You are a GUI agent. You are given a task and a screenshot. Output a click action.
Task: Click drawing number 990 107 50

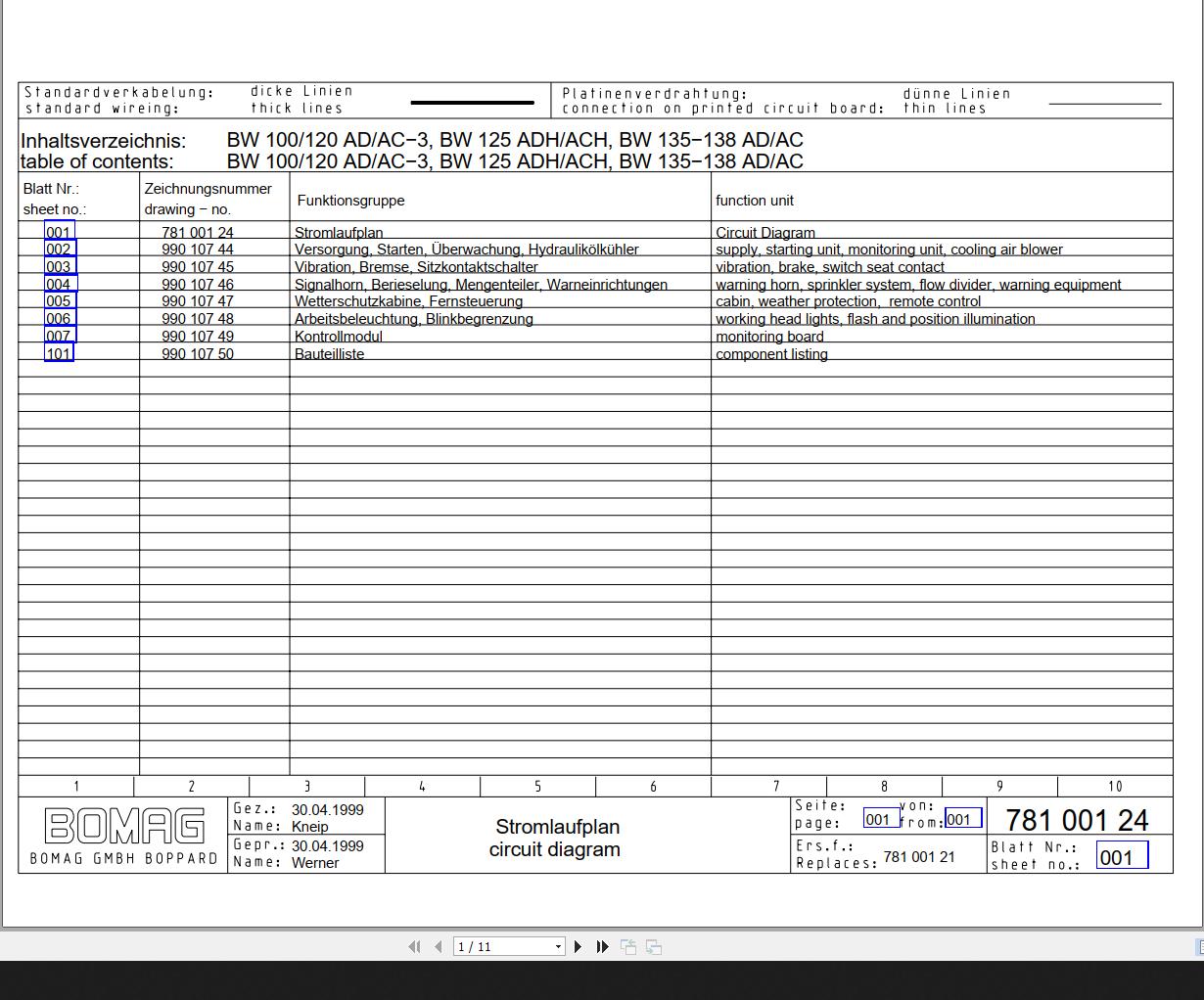click(198, 354)
